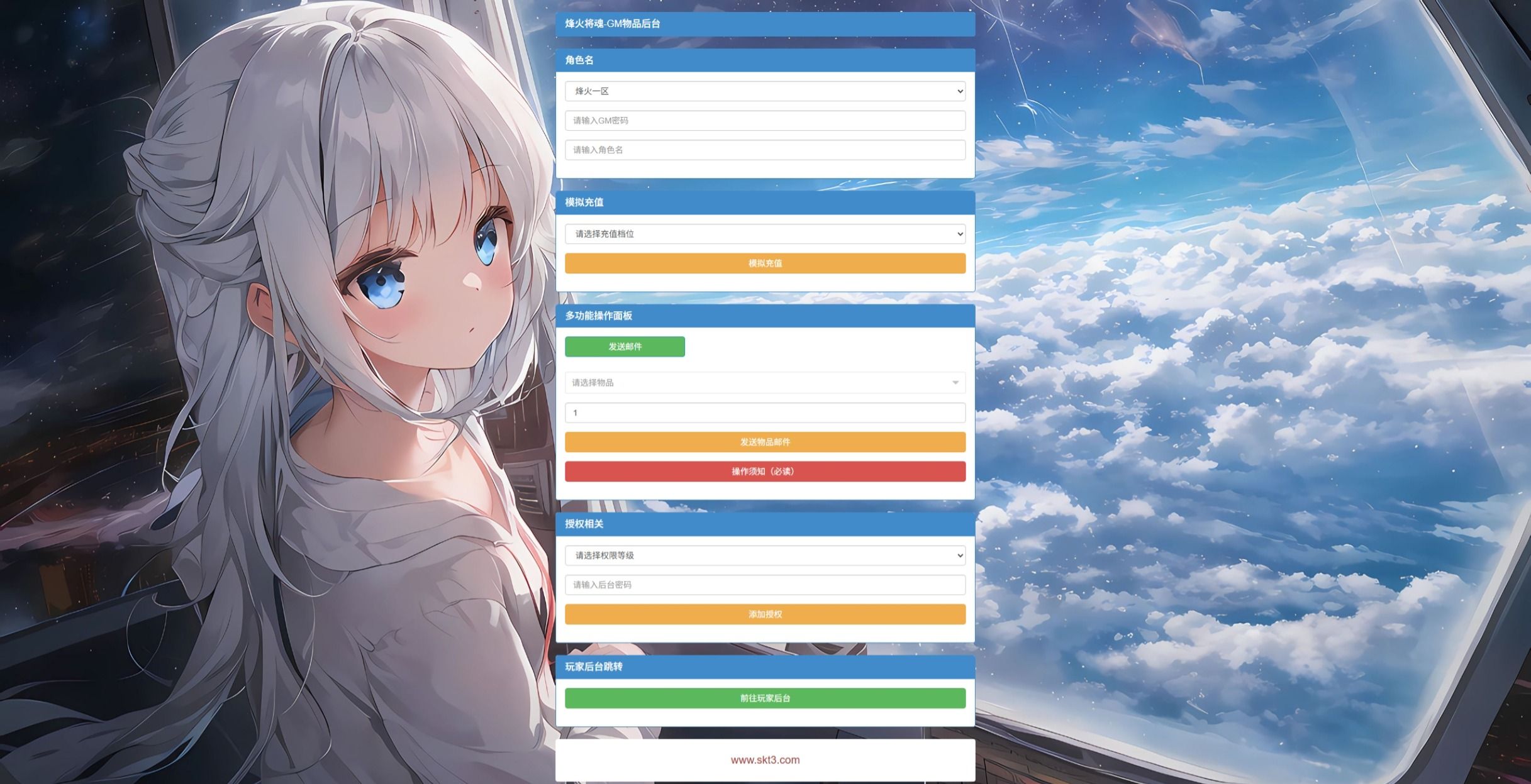Image resolution: width=1531 pixels, height=784 pixels.
Task: Focus the 请输入角色名 input field
Action: 765,150
